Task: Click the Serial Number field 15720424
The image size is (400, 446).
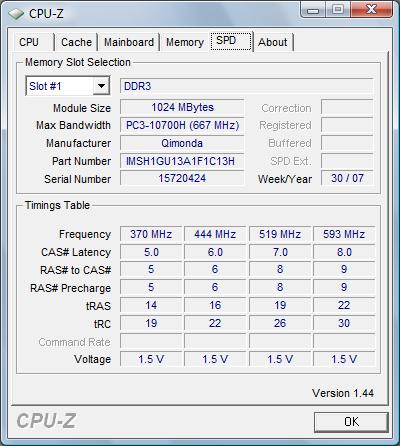Action: 182,178
